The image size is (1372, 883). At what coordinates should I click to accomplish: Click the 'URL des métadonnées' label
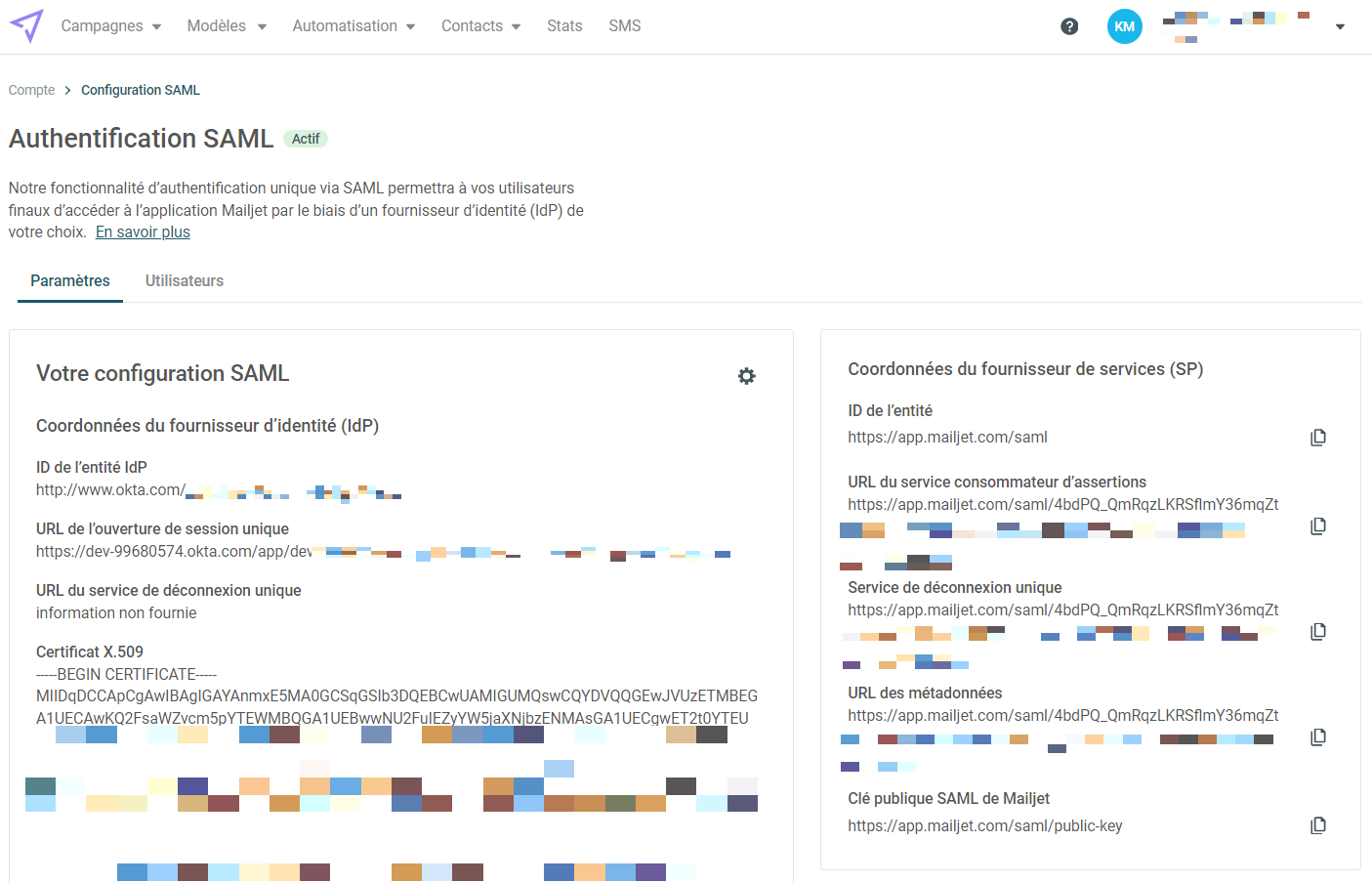click(925, 694)
